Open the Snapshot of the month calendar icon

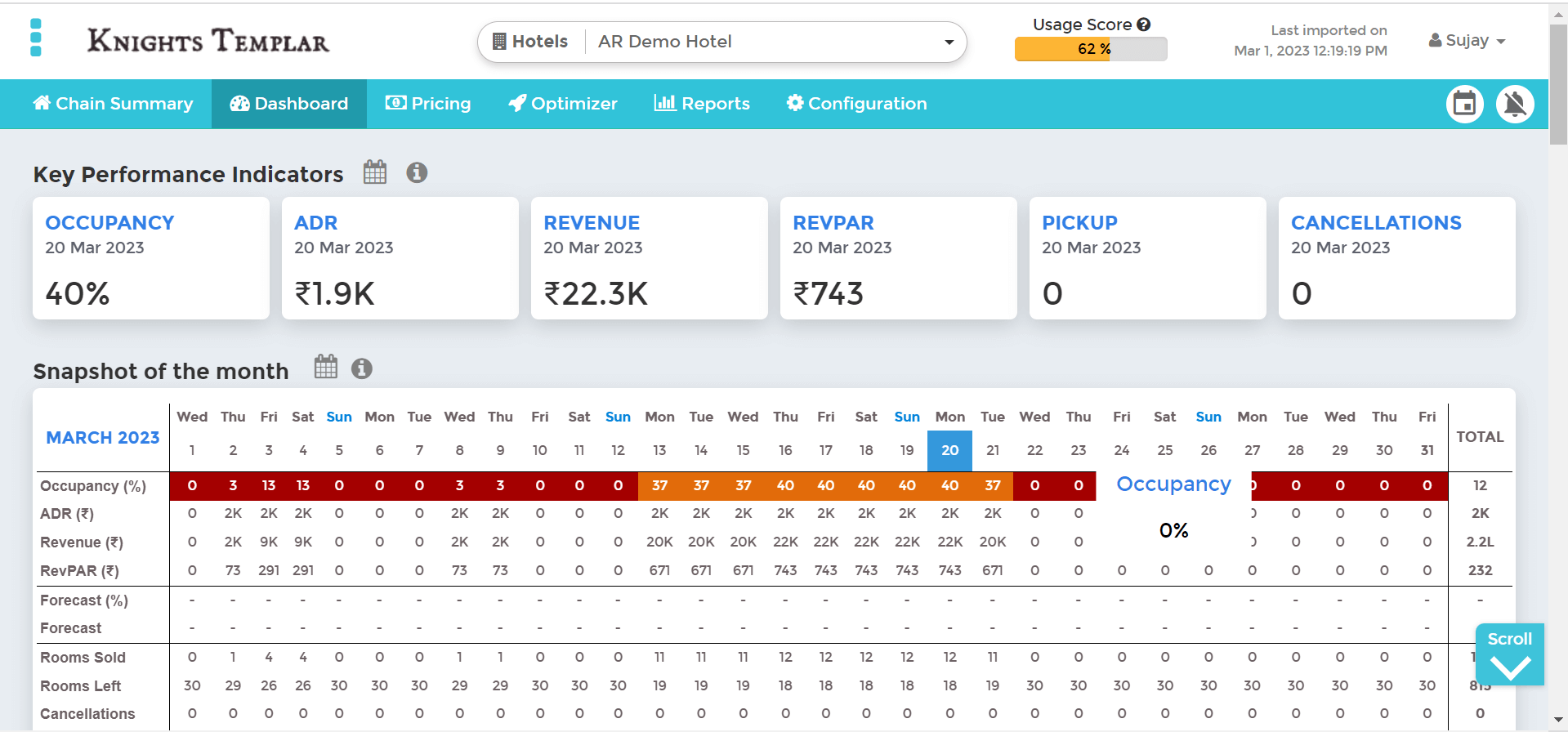[326, 368]
